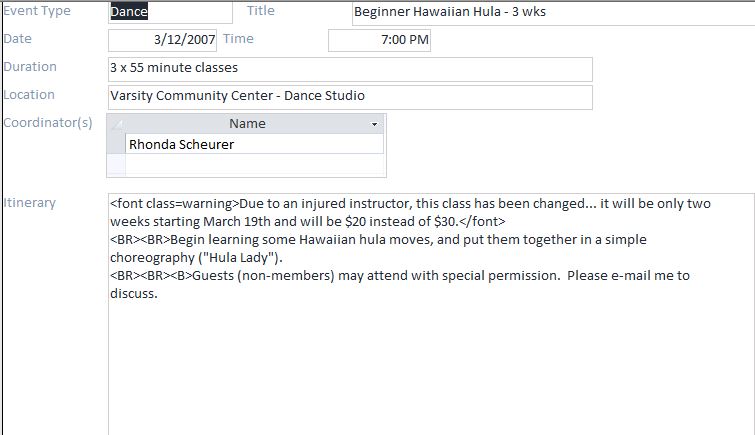Viewport: 755px width, 435px height.
Task: Click the Rhonda Scheurer coordinator cell
Action: [255, 144]
